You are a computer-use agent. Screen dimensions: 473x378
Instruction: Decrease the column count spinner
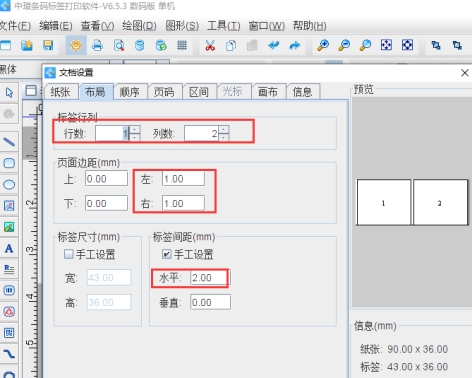(224, 137)
